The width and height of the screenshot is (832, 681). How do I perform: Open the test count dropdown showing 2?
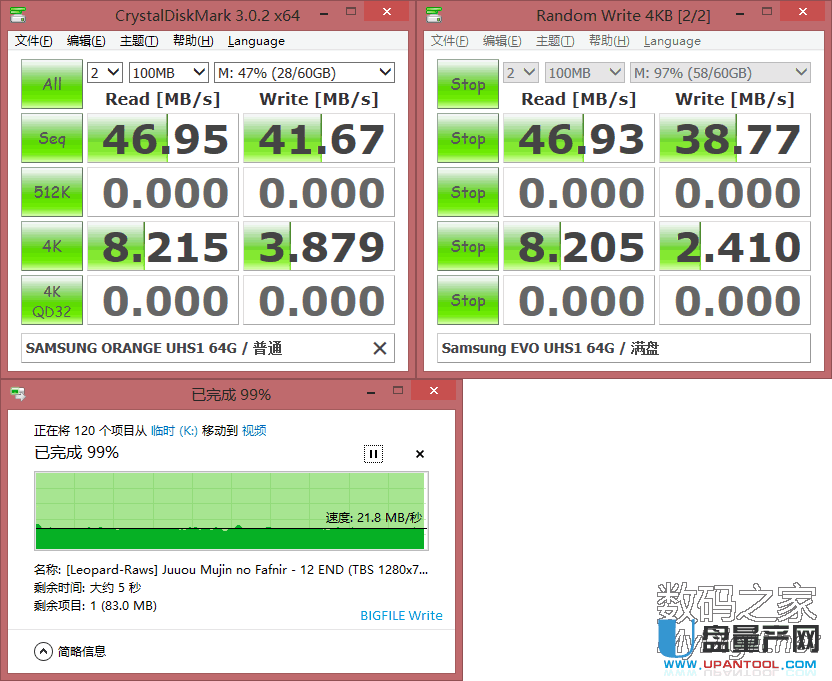pyautogui.click(x=104, y=73)
